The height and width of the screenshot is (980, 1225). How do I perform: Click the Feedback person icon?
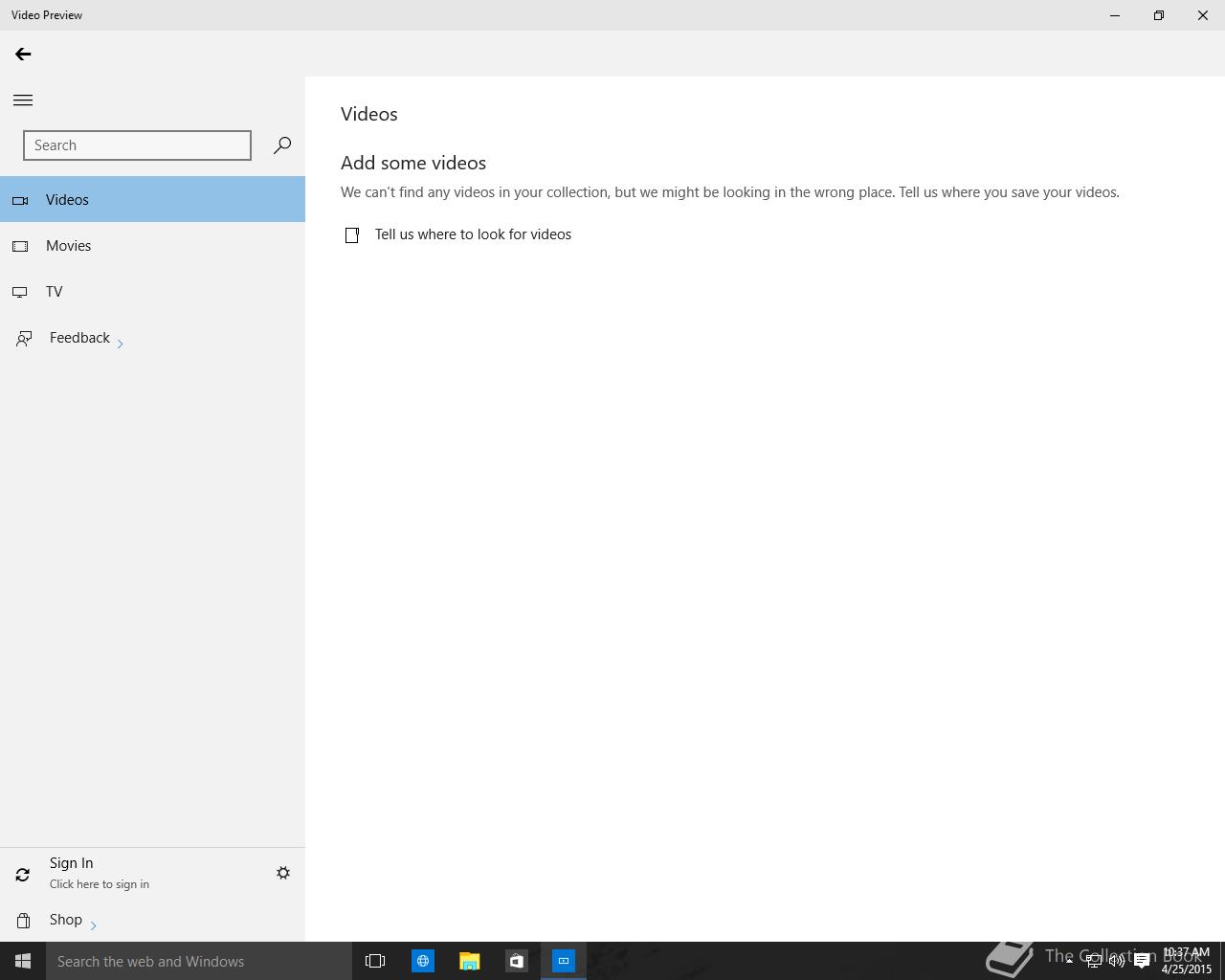24,338
